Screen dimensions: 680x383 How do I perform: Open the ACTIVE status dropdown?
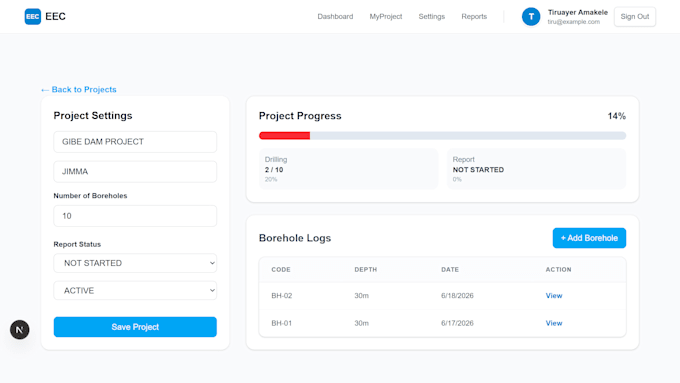tap(135, 290)
